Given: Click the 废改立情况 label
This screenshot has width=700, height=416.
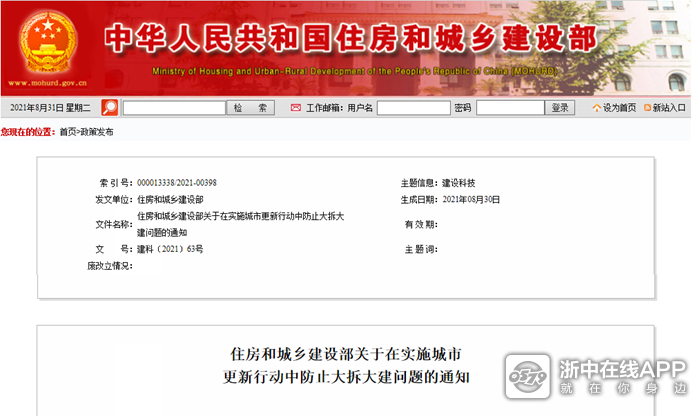Looking at the screenshot, I should pos(109,266).
